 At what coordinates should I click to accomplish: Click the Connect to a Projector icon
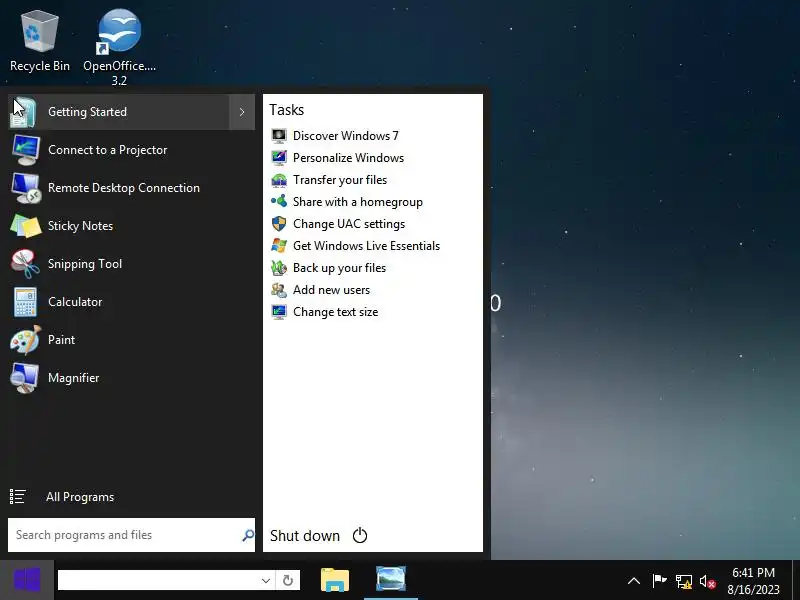tap(26, 149)
